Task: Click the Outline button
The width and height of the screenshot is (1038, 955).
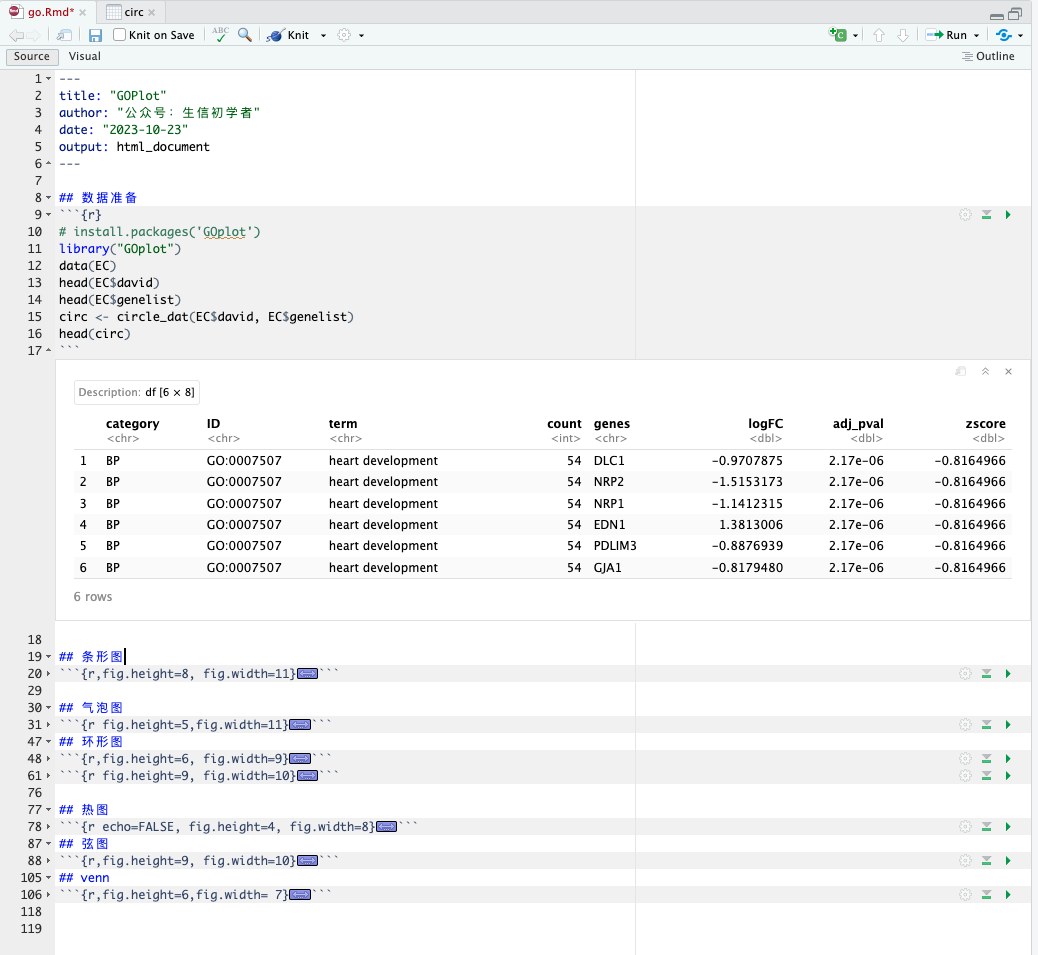Action: 988,57
